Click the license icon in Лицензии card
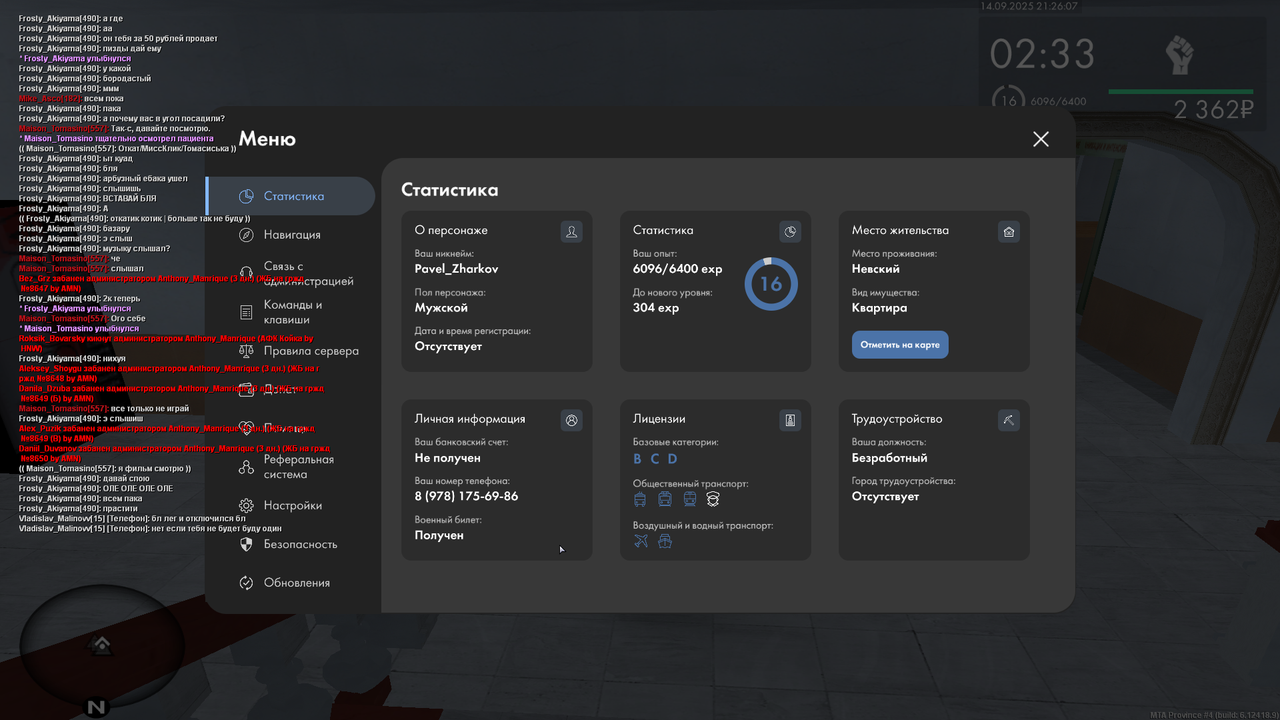Screen dimensions: 1280x720 coord(790,420)
